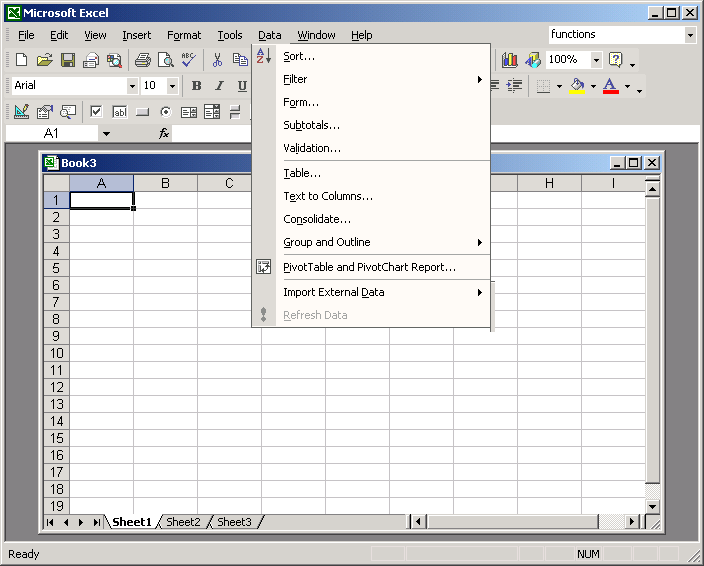Screen dimensions: 704x566
Task: Select the Option Button control tool
Action: click(166, 111)
